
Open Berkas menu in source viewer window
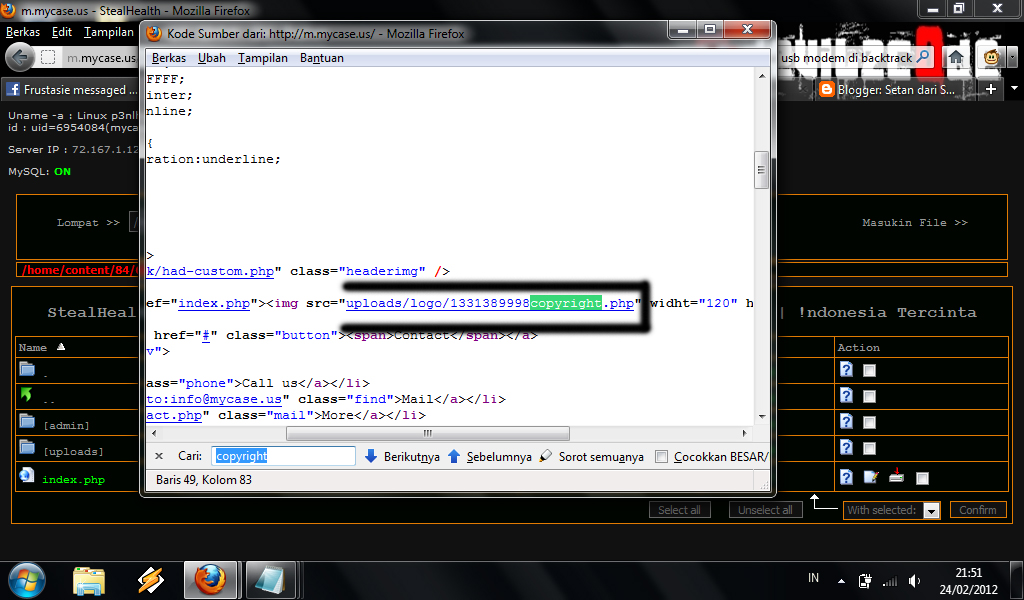click(168, 57)
